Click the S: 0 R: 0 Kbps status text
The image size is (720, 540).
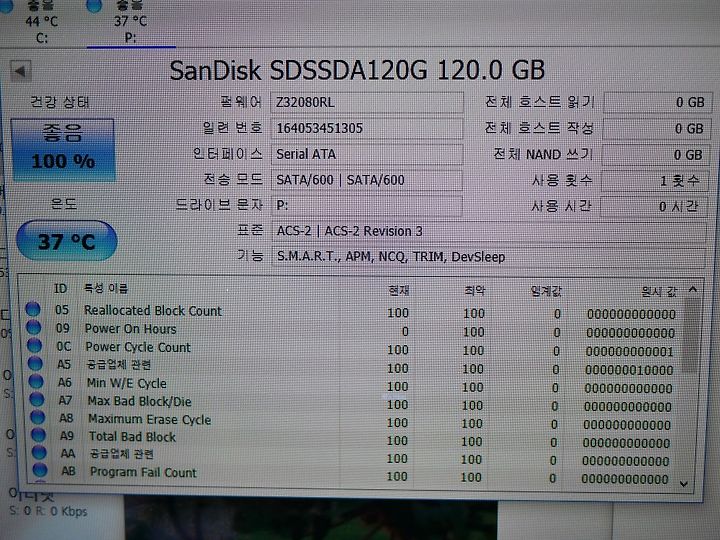pyautogui.click(x=48, y=511)
